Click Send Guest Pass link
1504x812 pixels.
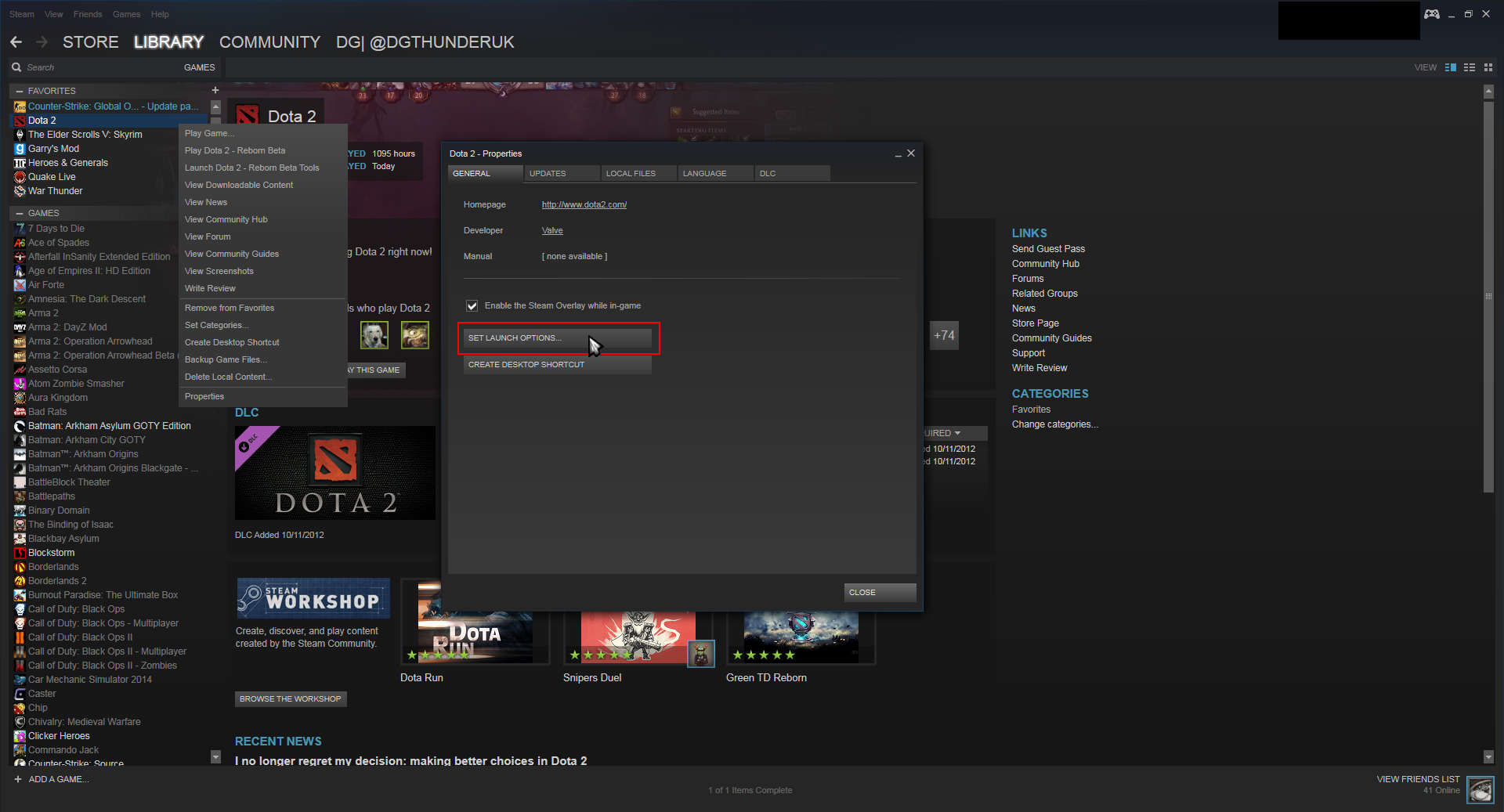pyautogui.click(x=1048, y=249)
